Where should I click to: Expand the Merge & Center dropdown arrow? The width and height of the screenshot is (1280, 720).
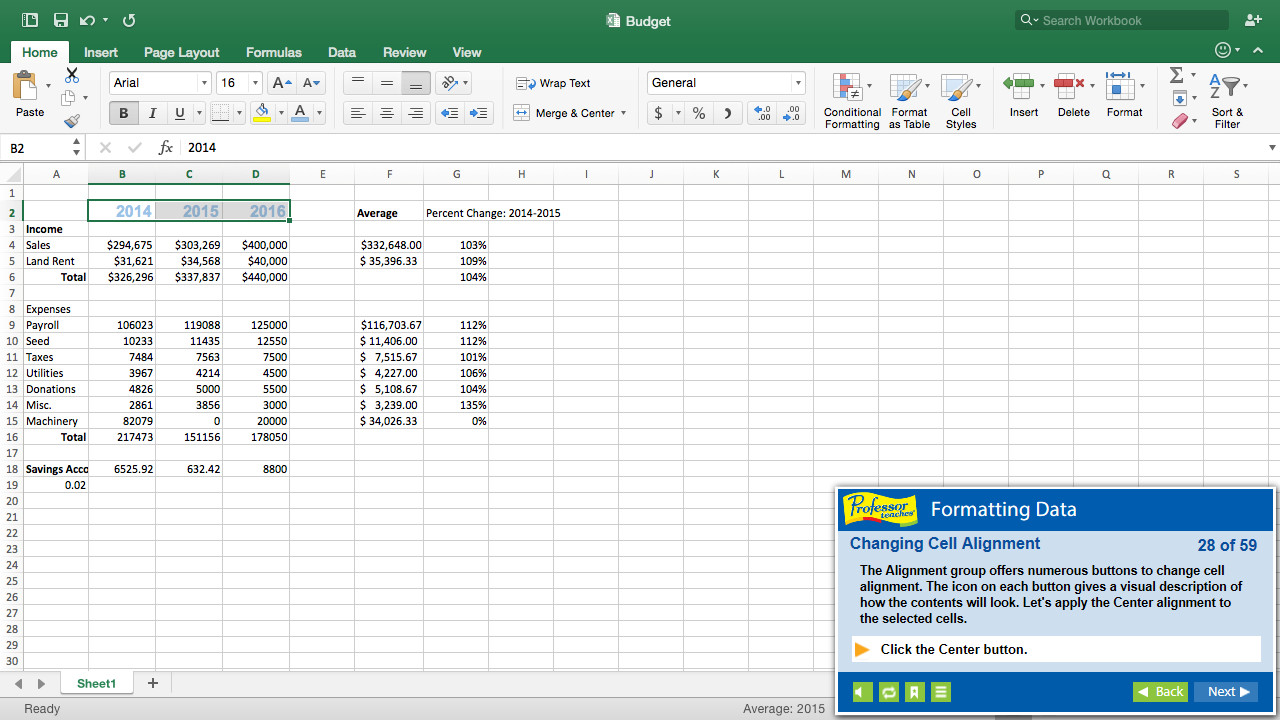click(x=625, y=113)
